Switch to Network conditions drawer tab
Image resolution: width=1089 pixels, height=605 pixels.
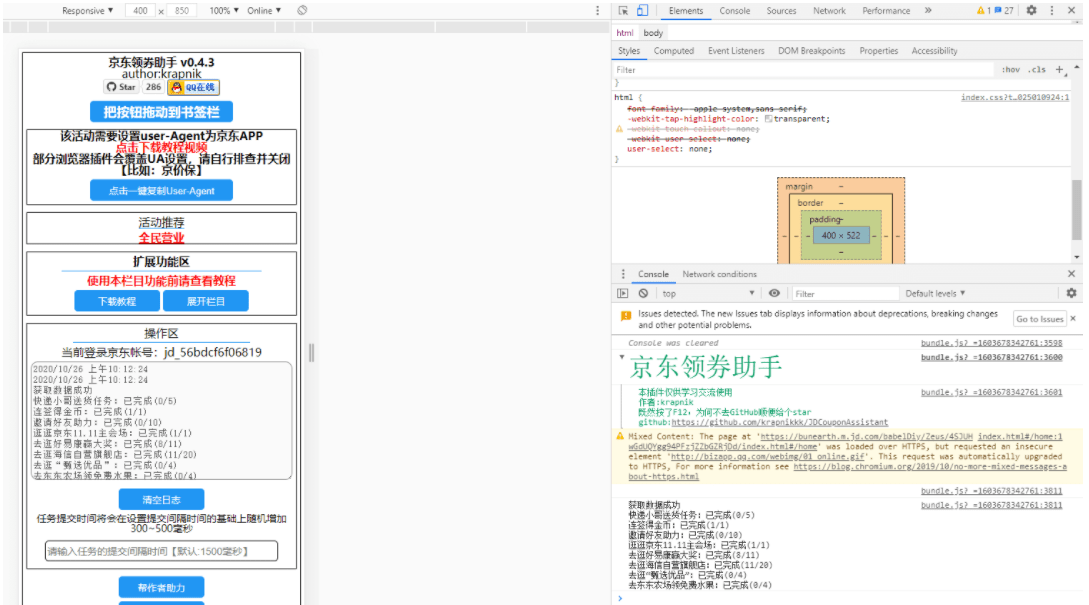(x=720, y=274)
